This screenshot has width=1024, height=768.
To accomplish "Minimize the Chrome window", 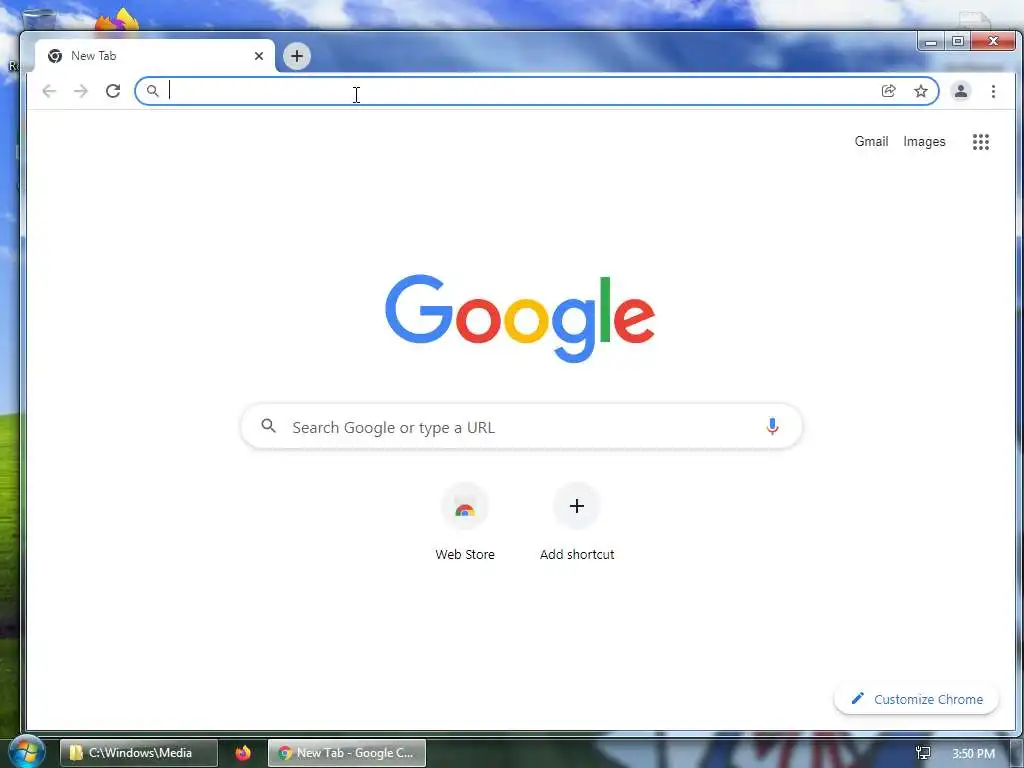I will [x=931, y=42].
